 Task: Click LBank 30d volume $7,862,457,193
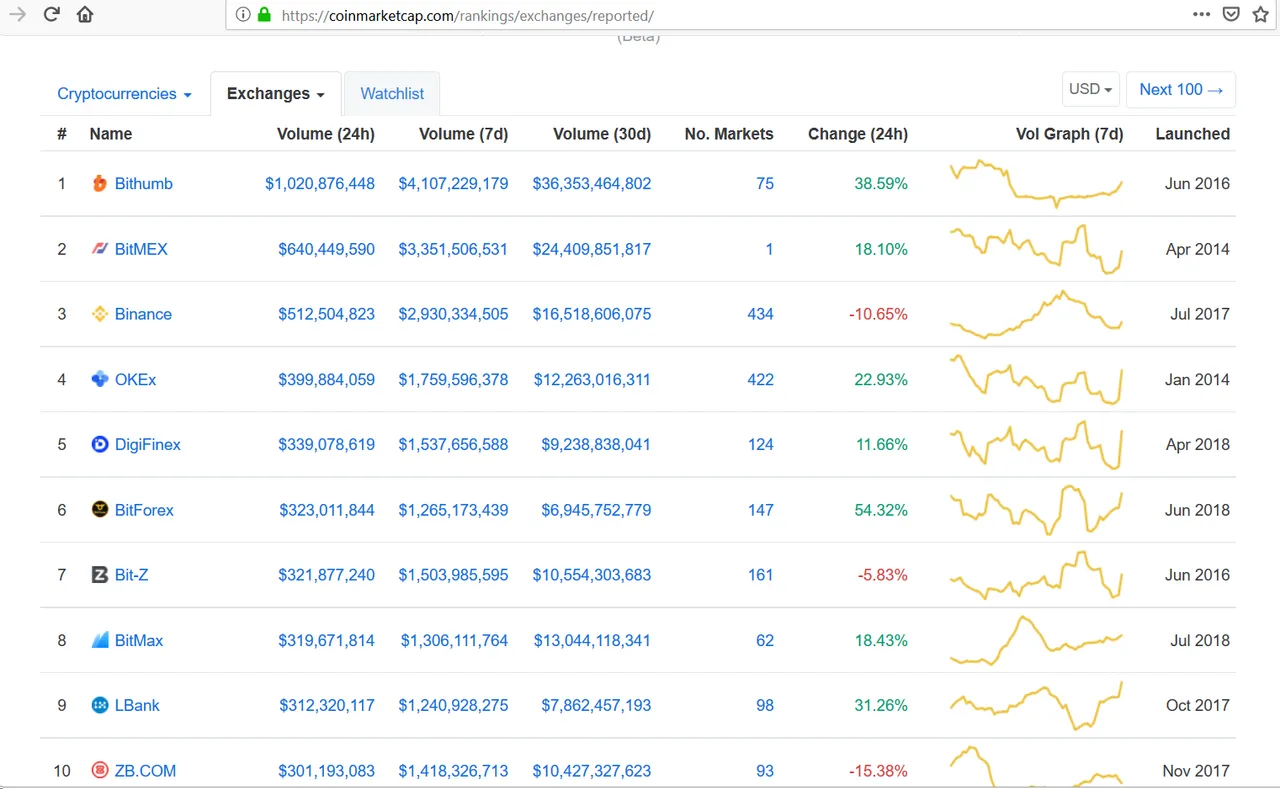[x=596, y=705]
